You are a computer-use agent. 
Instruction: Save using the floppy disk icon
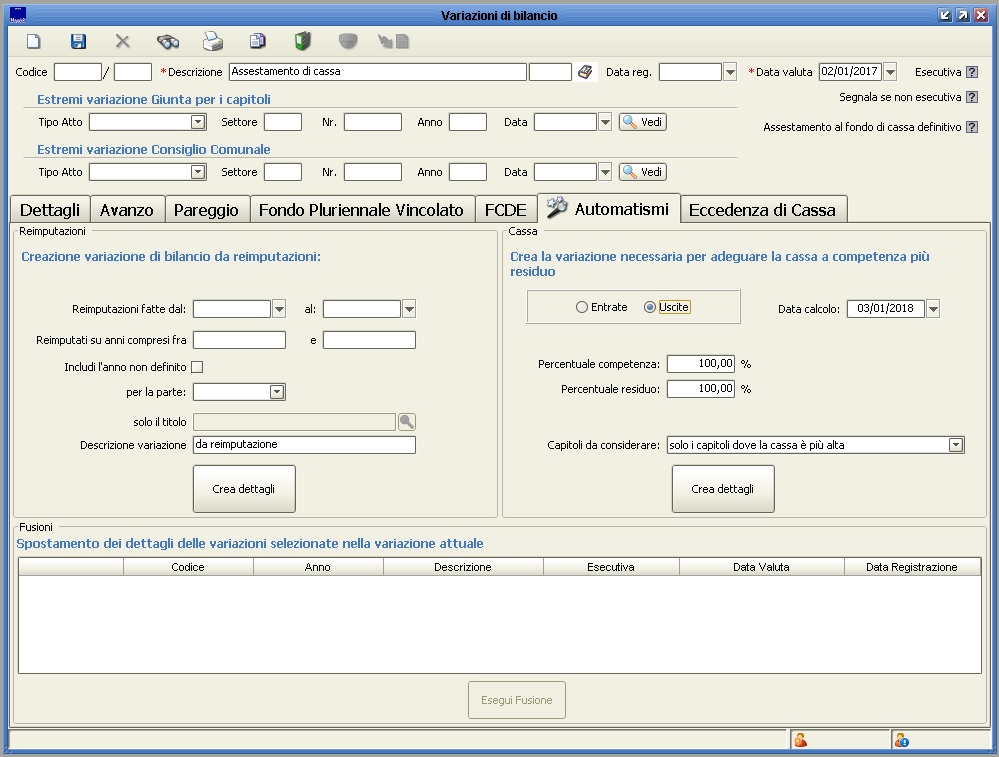(x=78, y=41)
